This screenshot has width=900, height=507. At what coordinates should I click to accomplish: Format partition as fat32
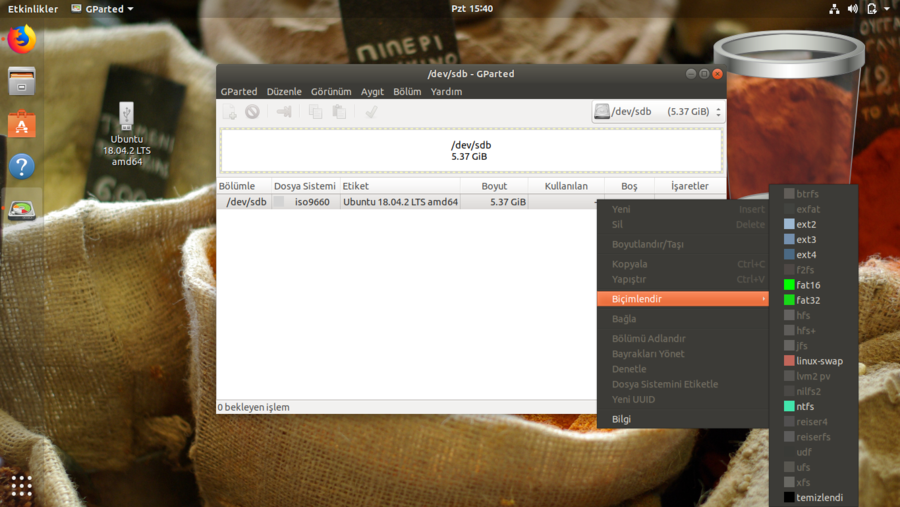[813, 300]
